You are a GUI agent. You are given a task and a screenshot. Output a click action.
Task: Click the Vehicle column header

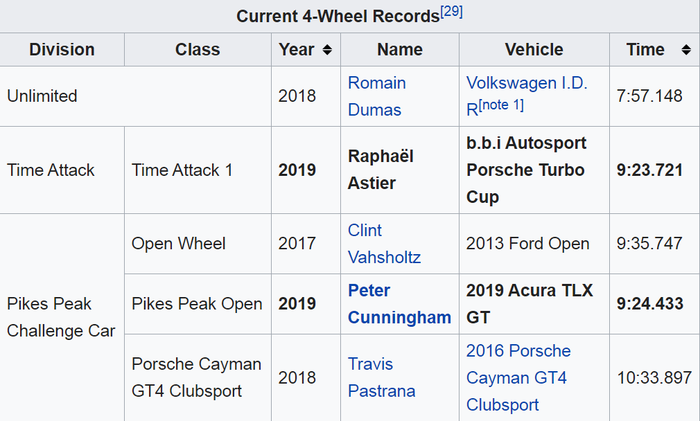pos(534,50)
